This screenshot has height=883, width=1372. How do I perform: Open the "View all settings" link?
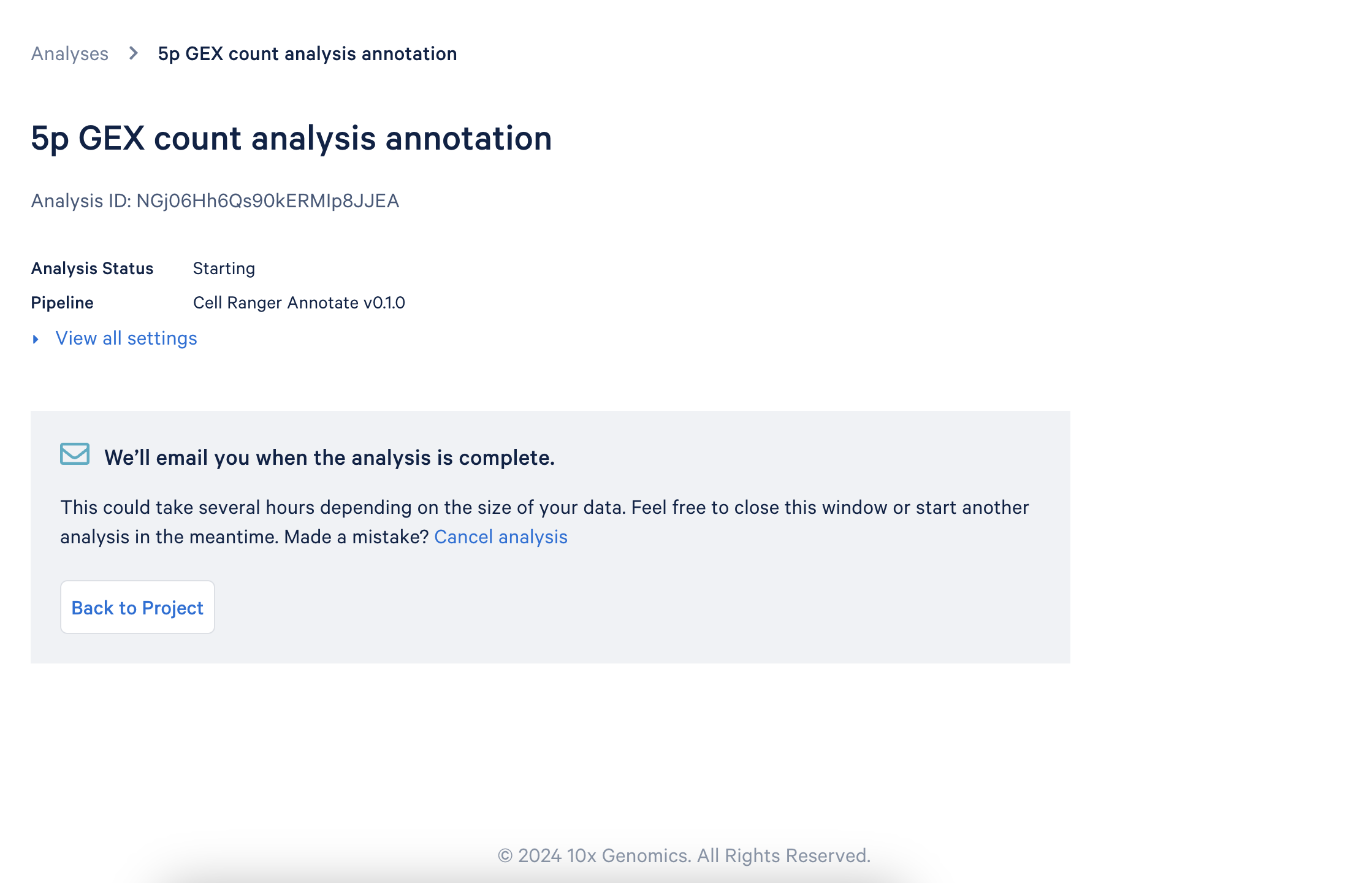click(126, 338)
